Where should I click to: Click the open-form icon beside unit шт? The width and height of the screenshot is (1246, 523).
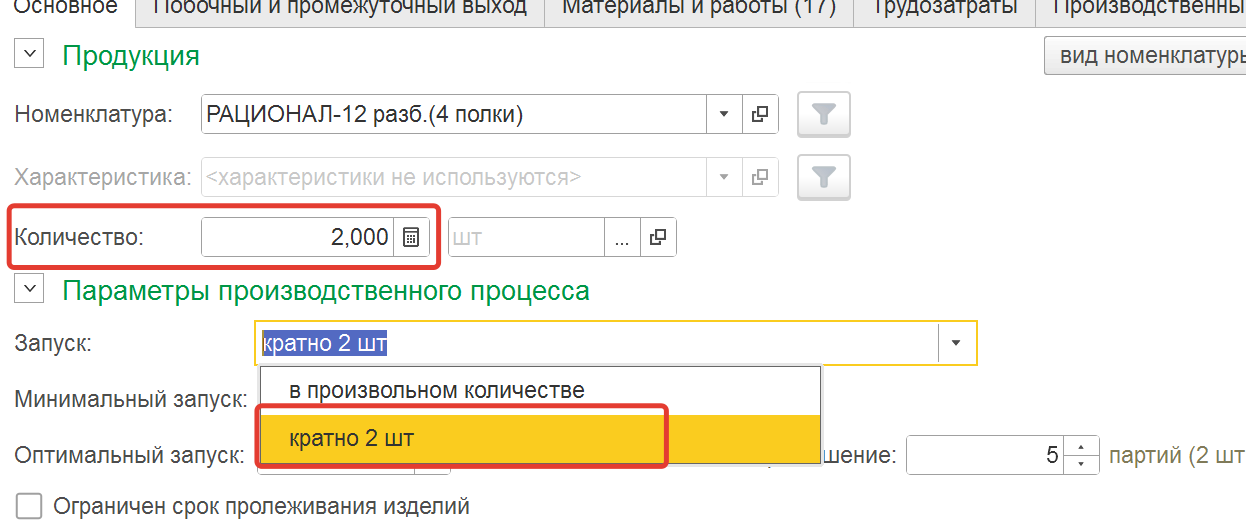click(657, 238)
